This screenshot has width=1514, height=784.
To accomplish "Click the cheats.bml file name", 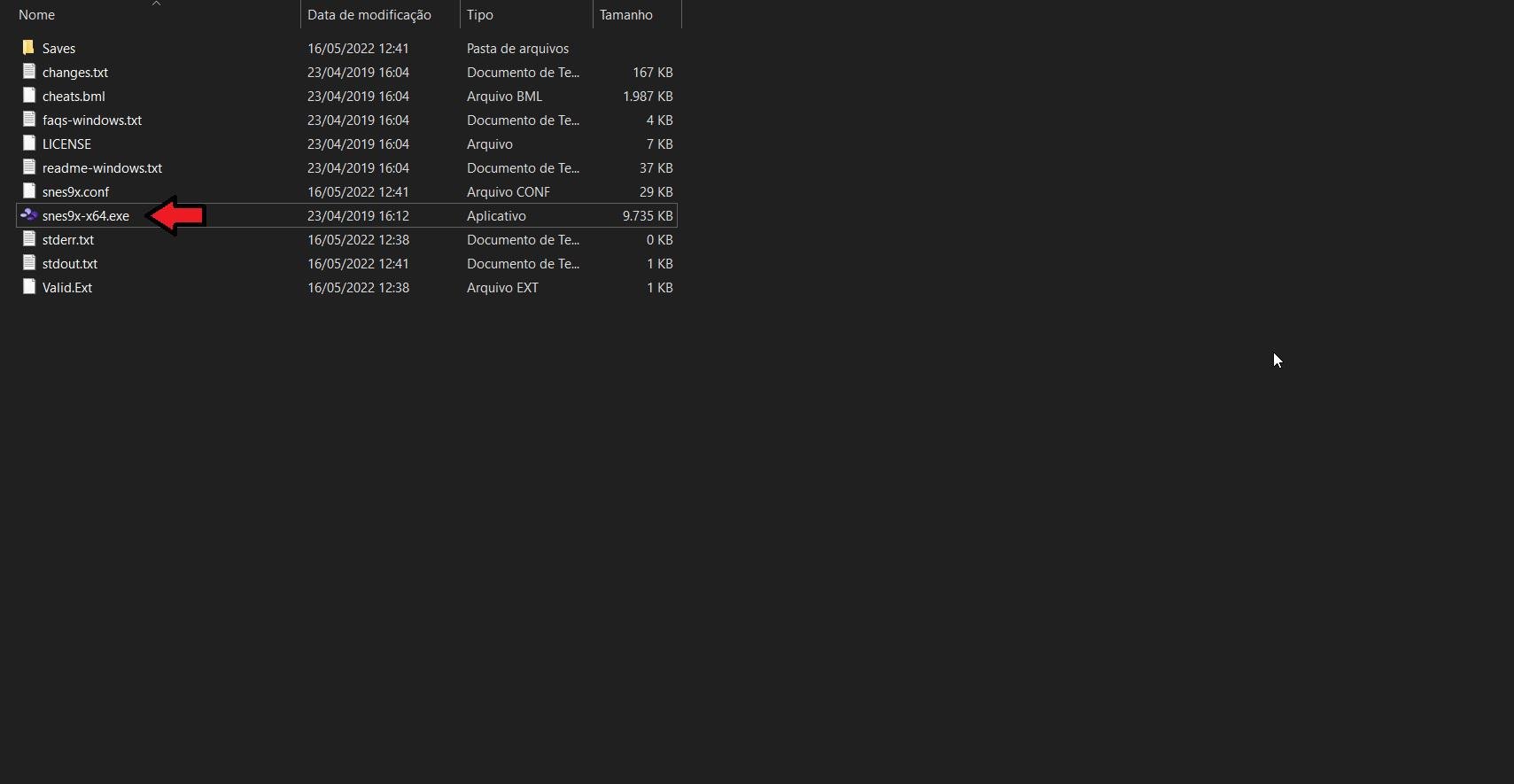I will click(x=74, y=97).
